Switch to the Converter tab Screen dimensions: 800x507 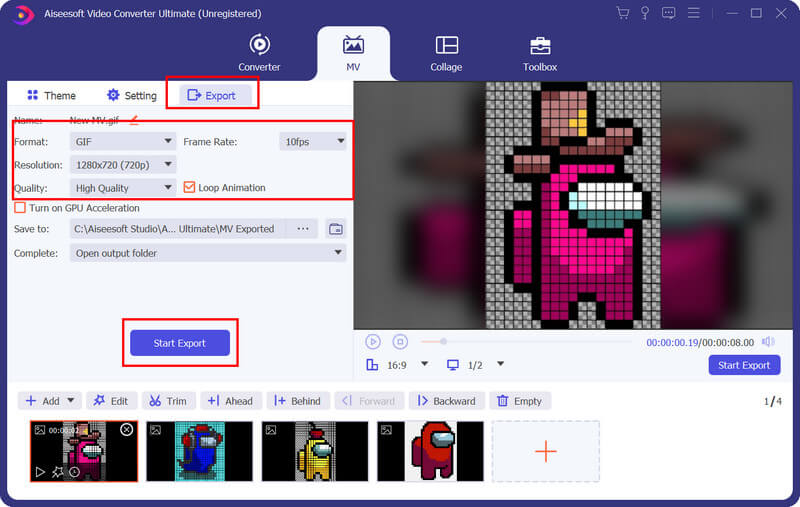(259, 53)
